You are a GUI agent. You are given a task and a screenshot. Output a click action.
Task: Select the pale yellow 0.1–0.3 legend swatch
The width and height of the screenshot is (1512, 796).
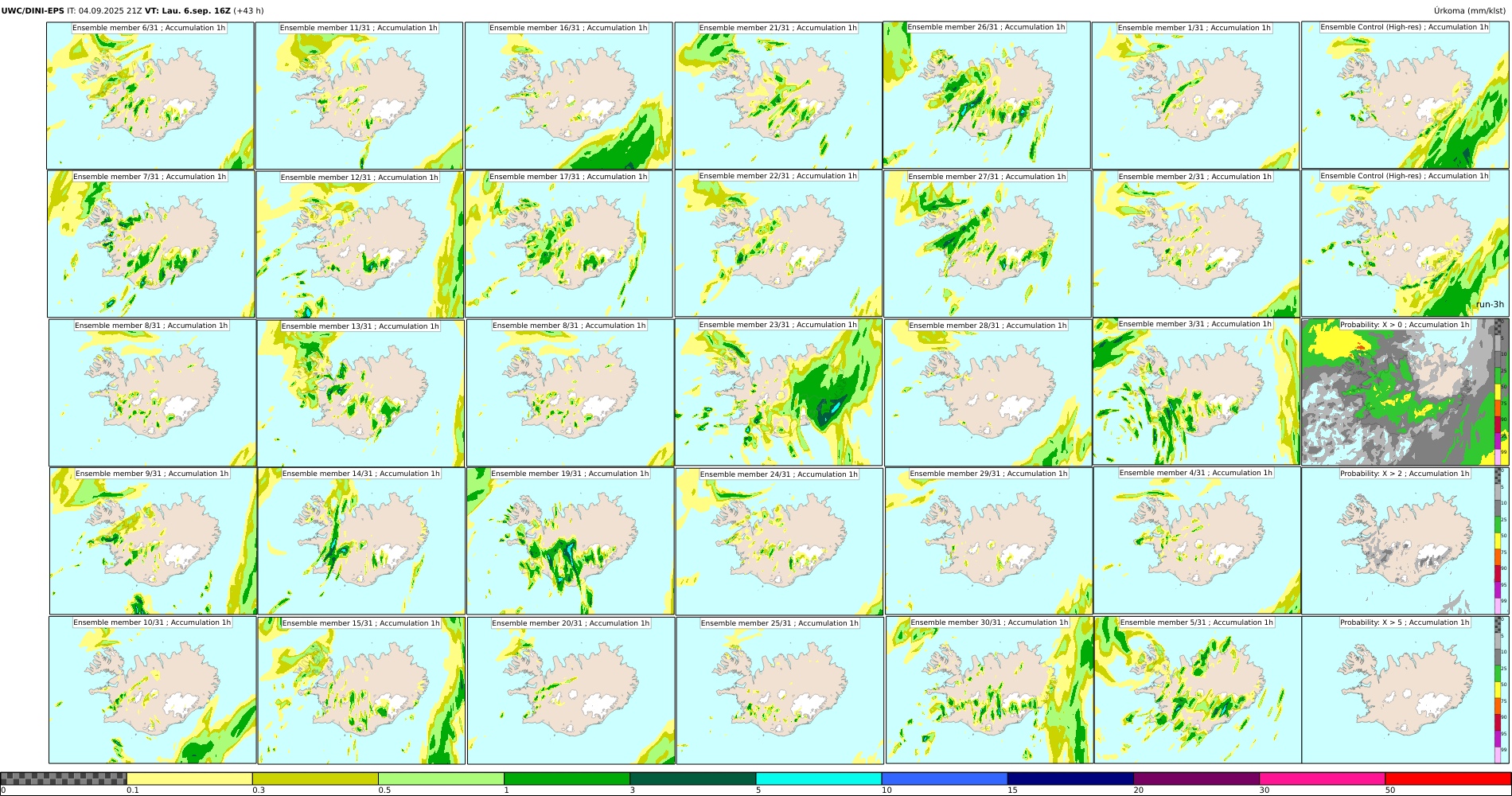(x=189, y=778)
